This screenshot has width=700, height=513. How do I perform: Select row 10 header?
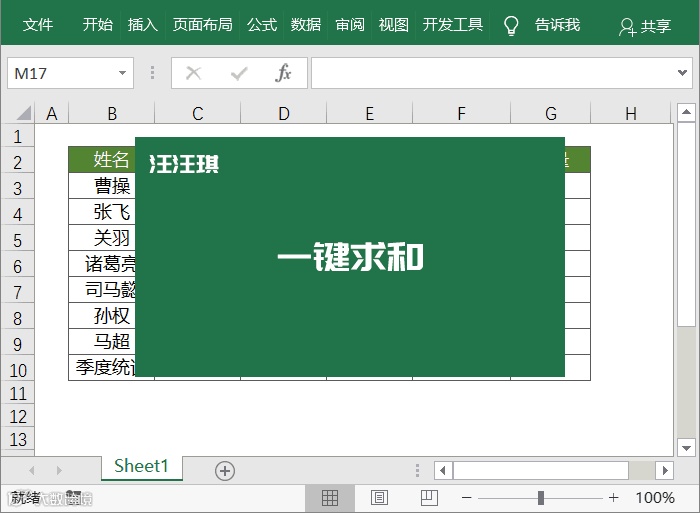point(17,370)
